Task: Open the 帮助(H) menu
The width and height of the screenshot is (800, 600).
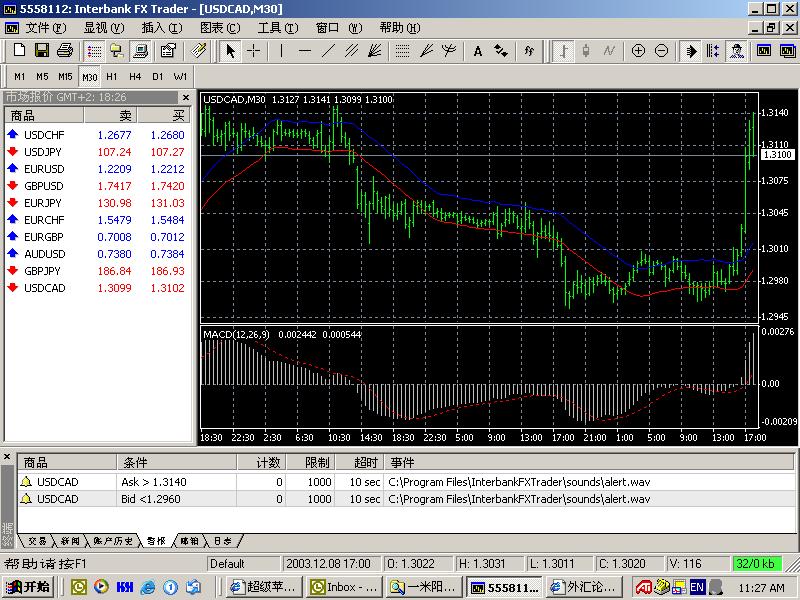Action: click(400, 28)
